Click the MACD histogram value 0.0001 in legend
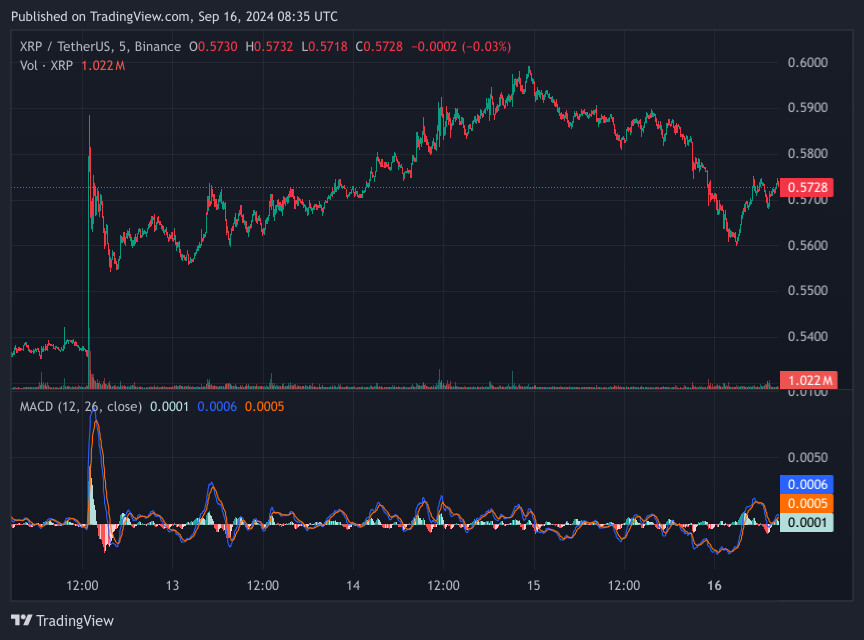864x640 pixels. [x=169, y=407]
